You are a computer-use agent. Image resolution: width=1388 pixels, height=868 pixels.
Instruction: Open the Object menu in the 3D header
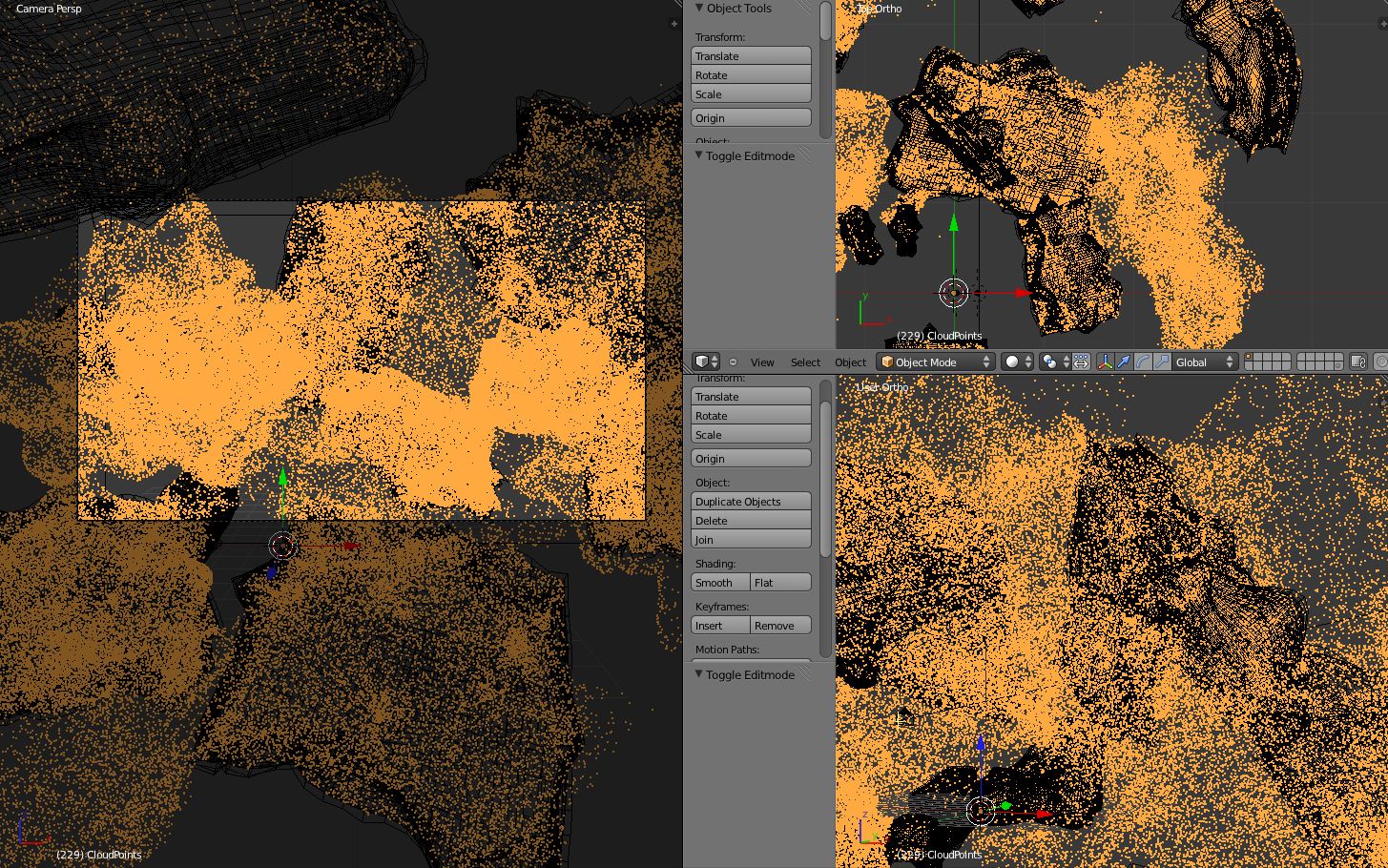click(850, 362)
